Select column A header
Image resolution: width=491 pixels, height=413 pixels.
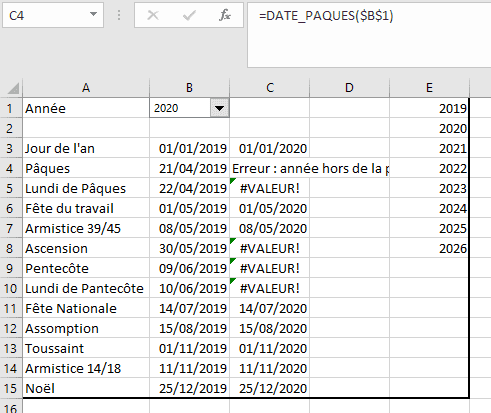[x=86, y=88]
